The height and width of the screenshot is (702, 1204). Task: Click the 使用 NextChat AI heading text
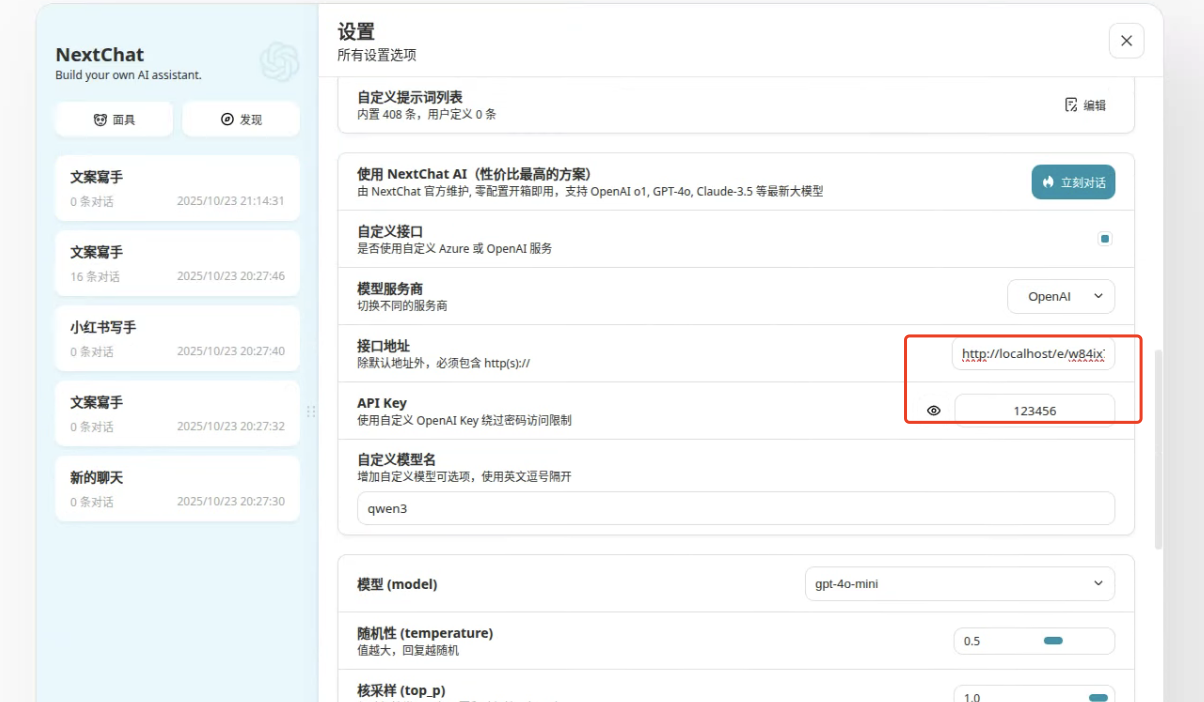pyautogui.click(x=474, y=174)
